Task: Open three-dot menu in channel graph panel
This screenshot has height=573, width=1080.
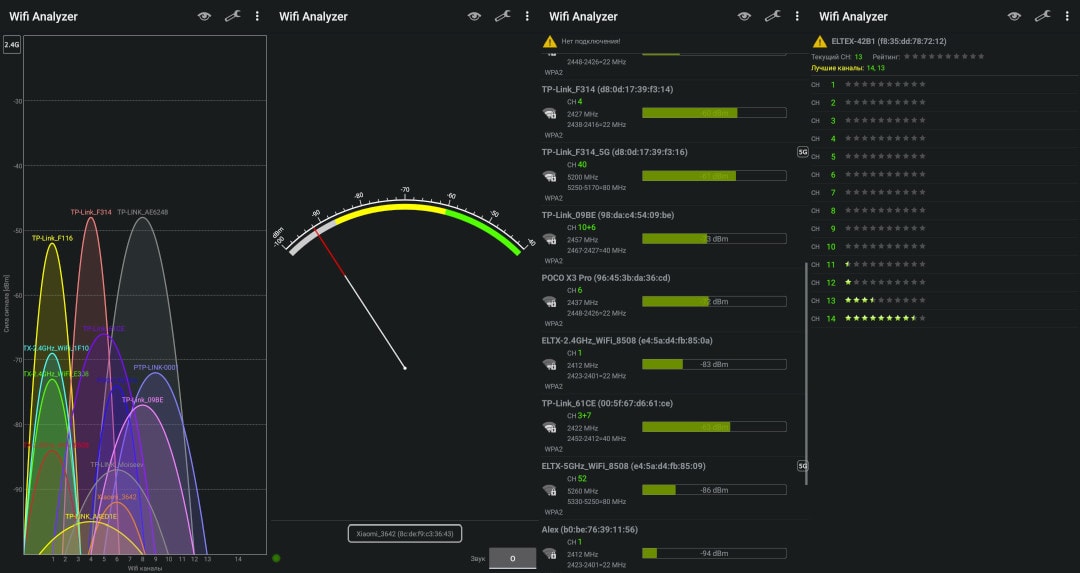Action: (257, 16)
